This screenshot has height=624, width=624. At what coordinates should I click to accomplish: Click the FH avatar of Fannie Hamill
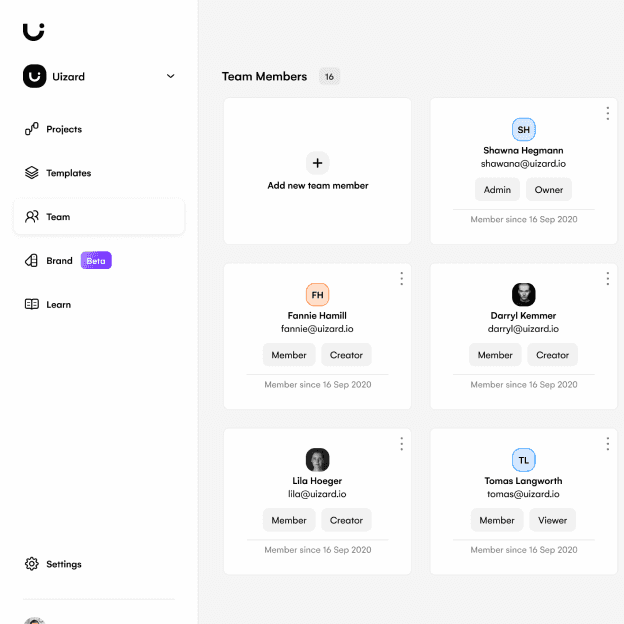coord(318,294)
